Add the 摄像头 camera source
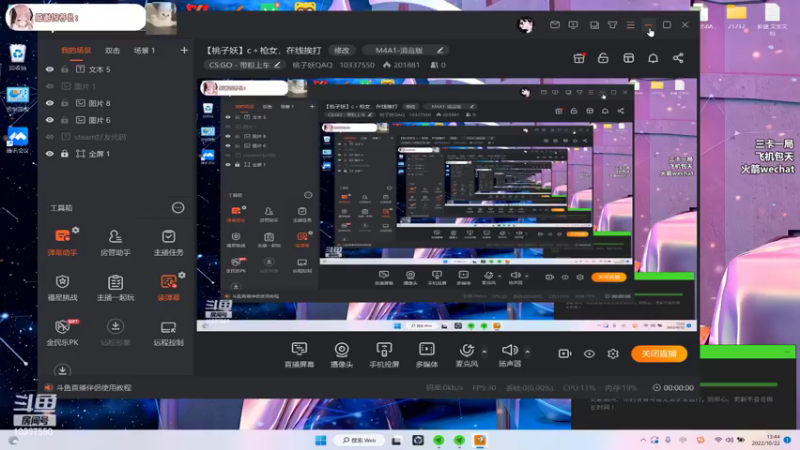Image resolution: width=800 pixels, height=450 pixels. (x=341, y=355)
